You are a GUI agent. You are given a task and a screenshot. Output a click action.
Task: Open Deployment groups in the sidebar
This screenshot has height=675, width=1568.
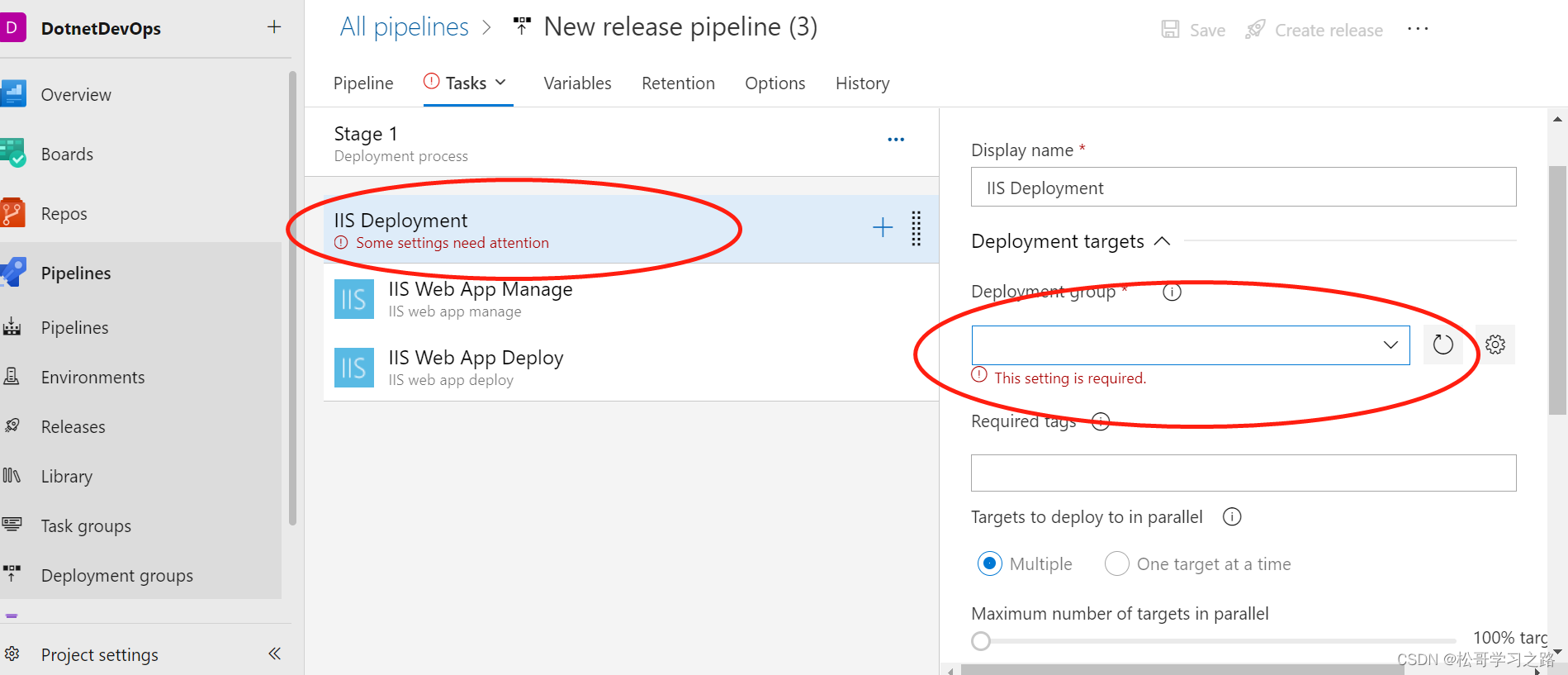116,576
